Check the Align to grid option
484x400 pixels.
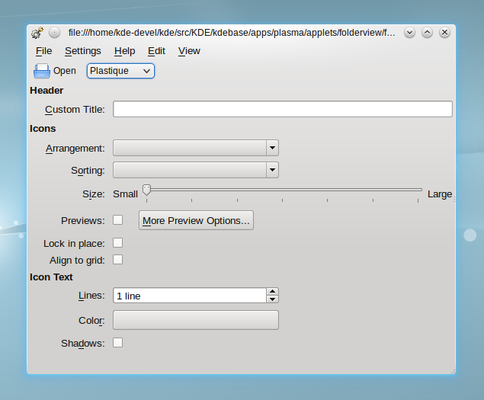point(118,260)
